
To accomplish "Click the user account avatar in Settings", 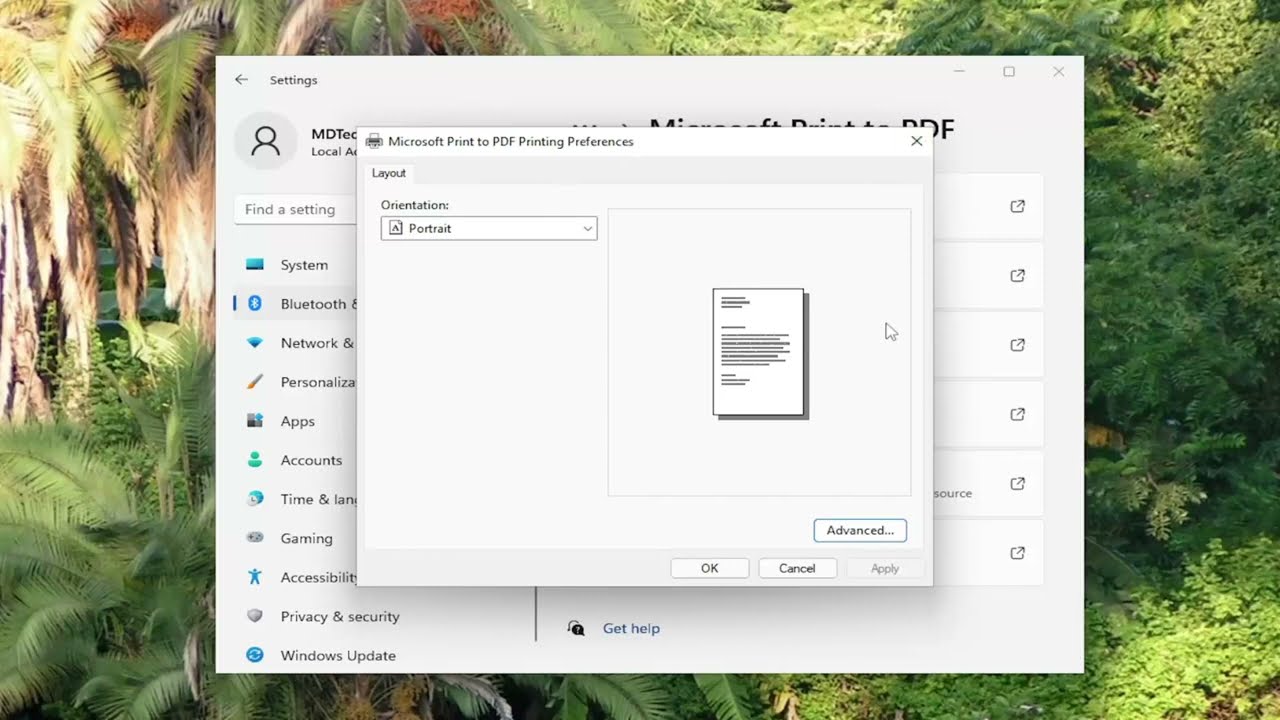I will [266, 141].
